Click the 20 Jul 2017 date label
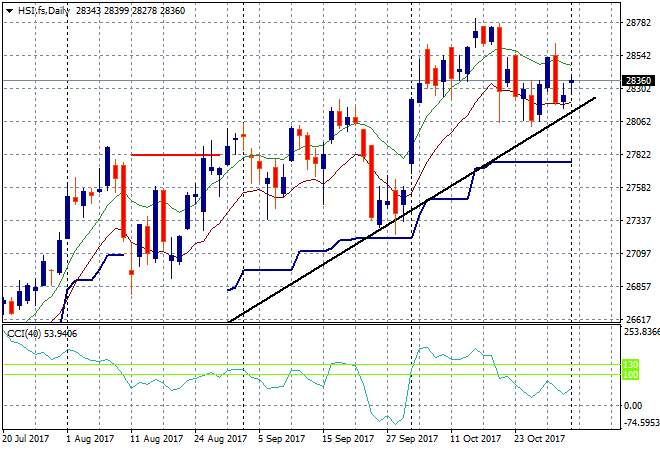Image resolution: width=660 pixels, height=450 pixels. click(26, 439)
